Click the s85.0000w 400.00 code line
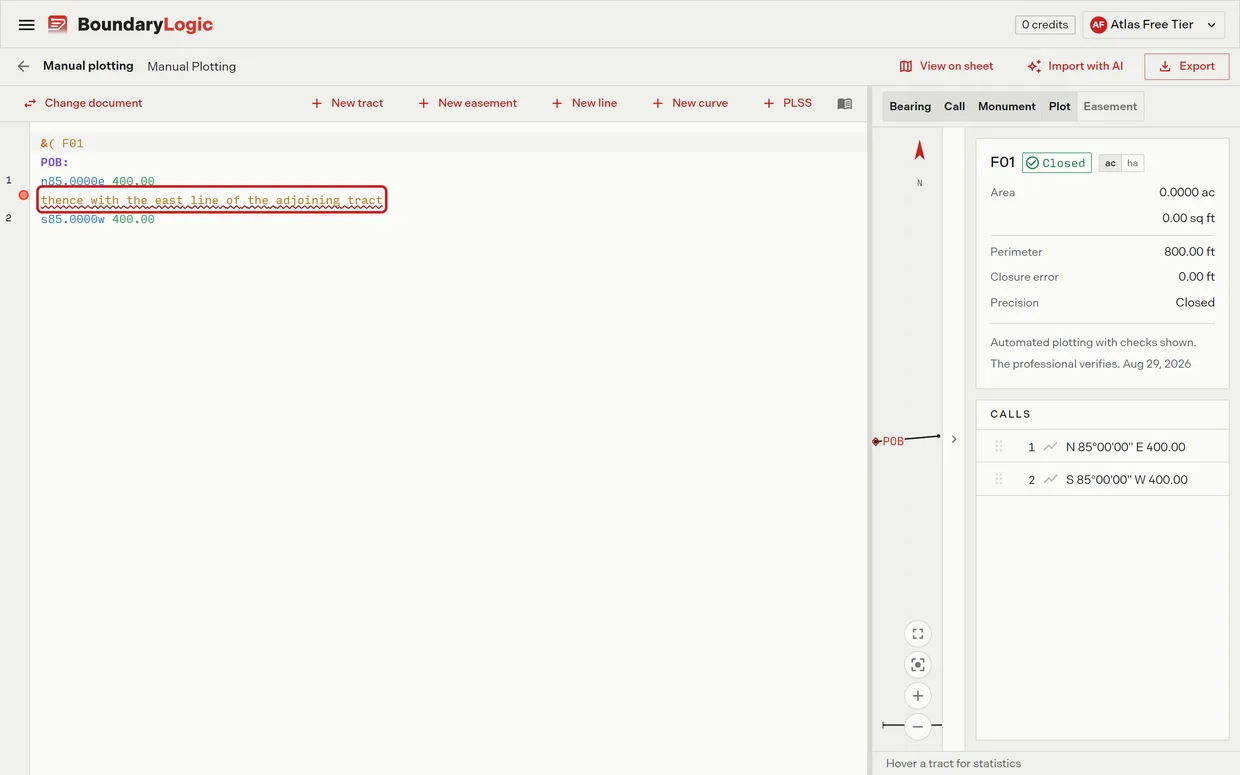 (x=98, y=219)
